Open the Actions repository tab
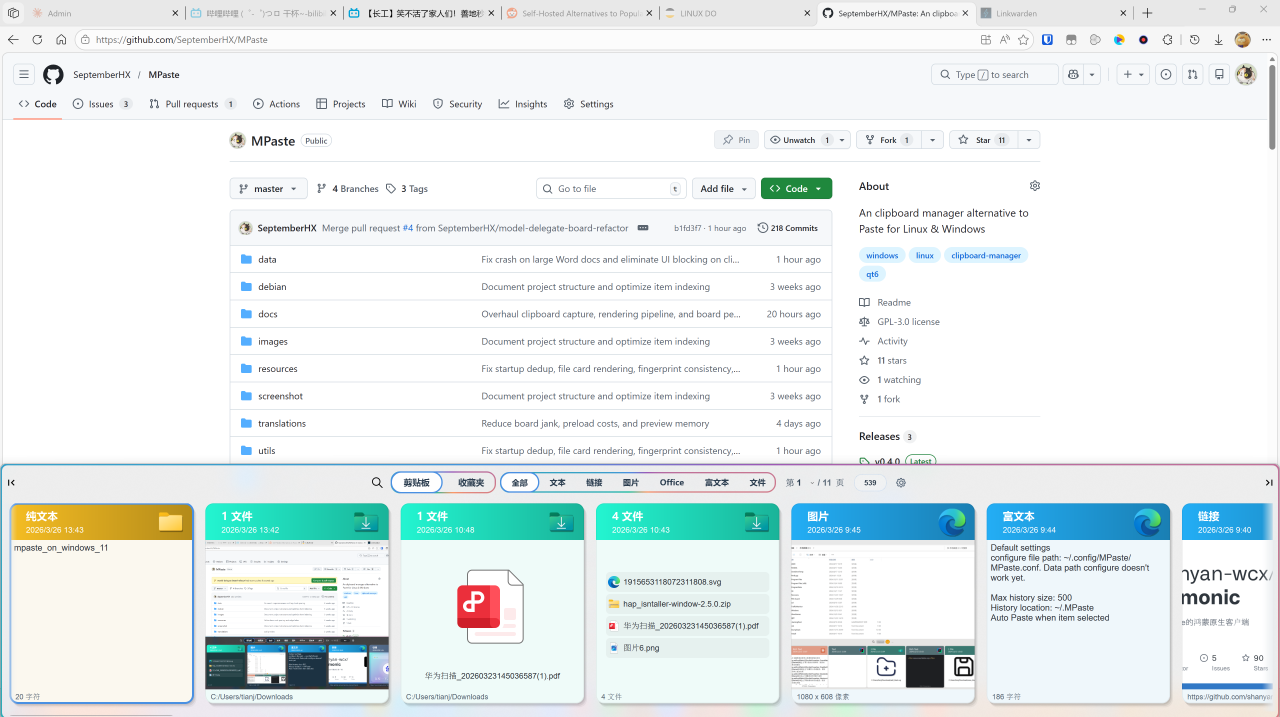This screenshot has height=717, width=1280. click(276, 104)
